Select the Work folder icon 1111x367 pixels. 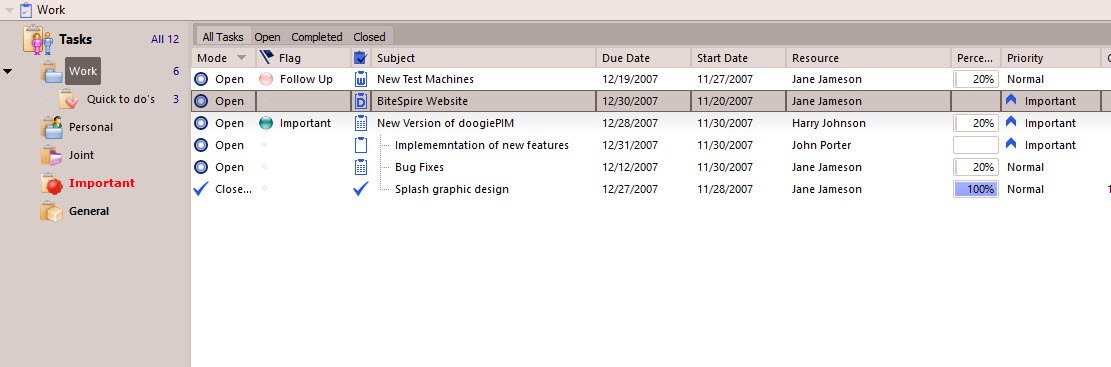tap(52, 72)
